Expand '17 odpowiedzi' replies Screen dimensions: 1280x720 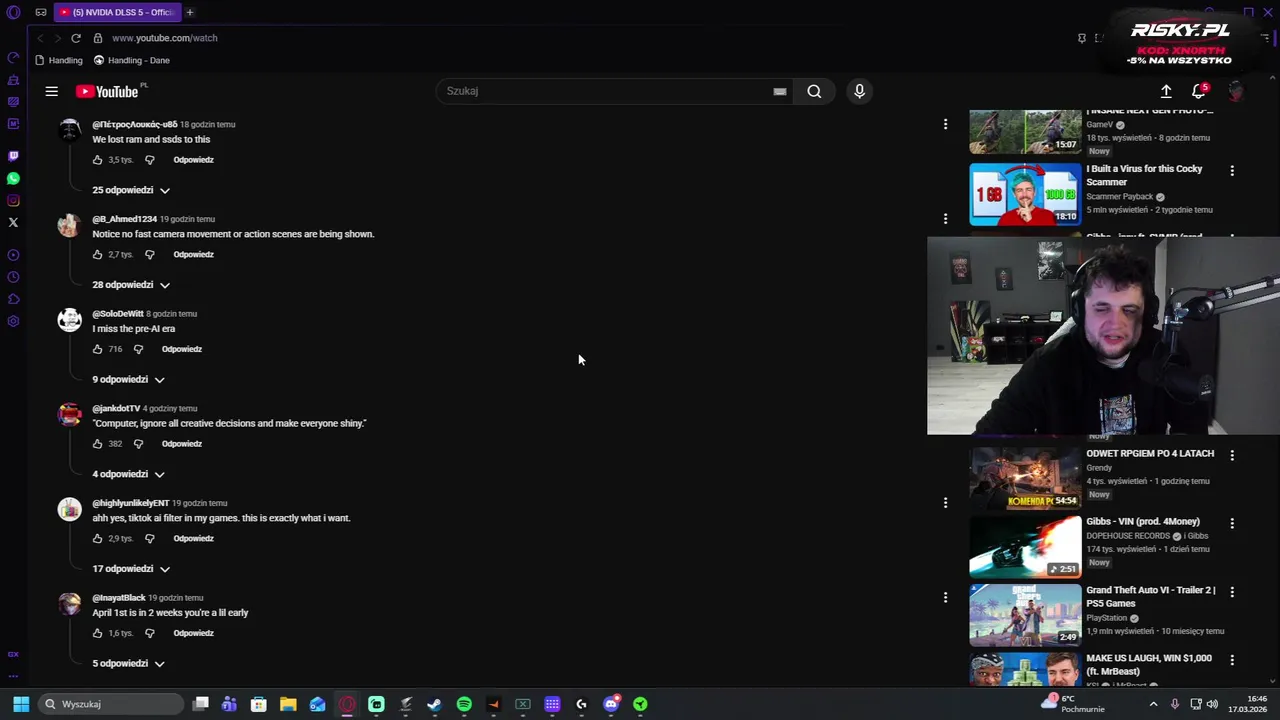[x=131, y=569]
